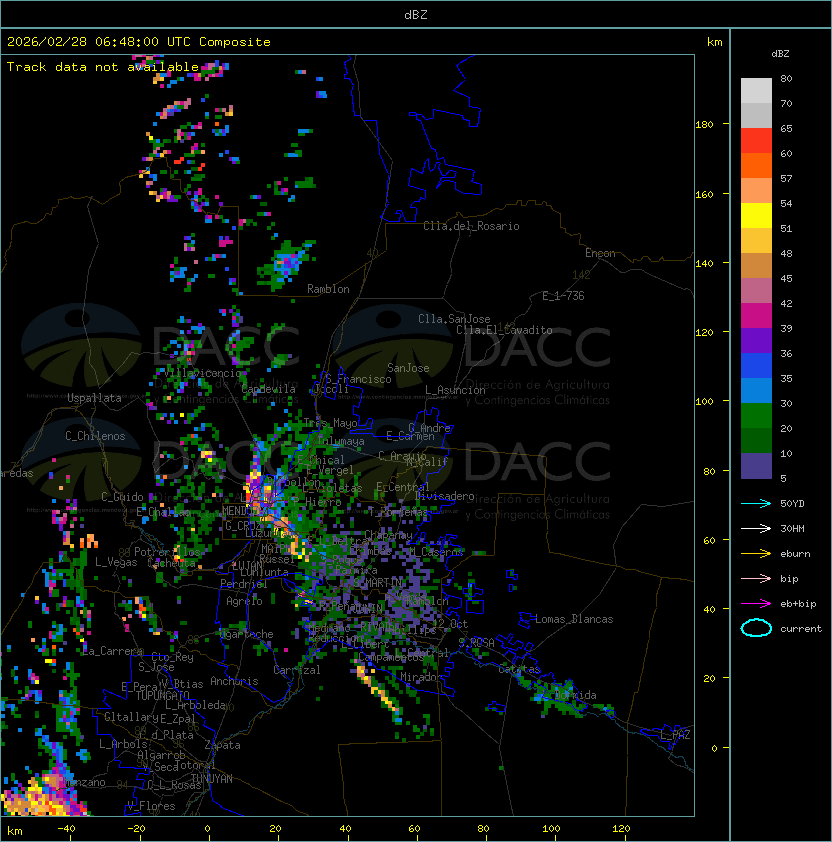Click the cyan 'current' ellipse legend icon

coord(756,628)
